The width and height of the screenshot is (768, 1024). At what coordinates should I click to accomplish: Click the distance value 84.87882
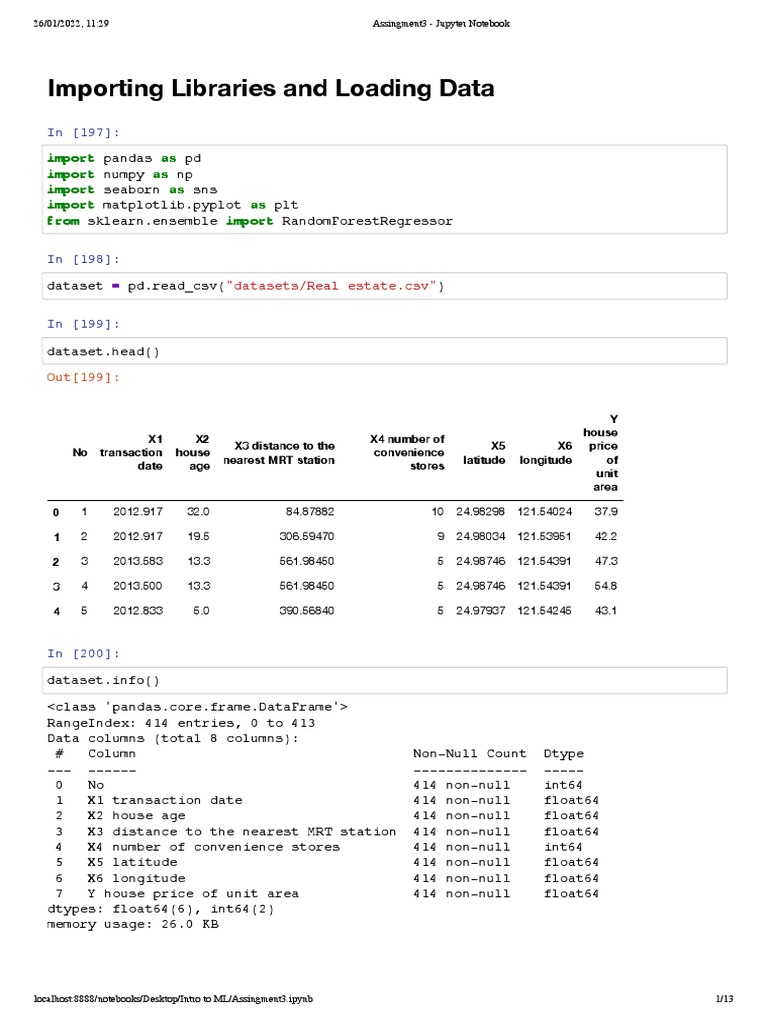(310, 511)
